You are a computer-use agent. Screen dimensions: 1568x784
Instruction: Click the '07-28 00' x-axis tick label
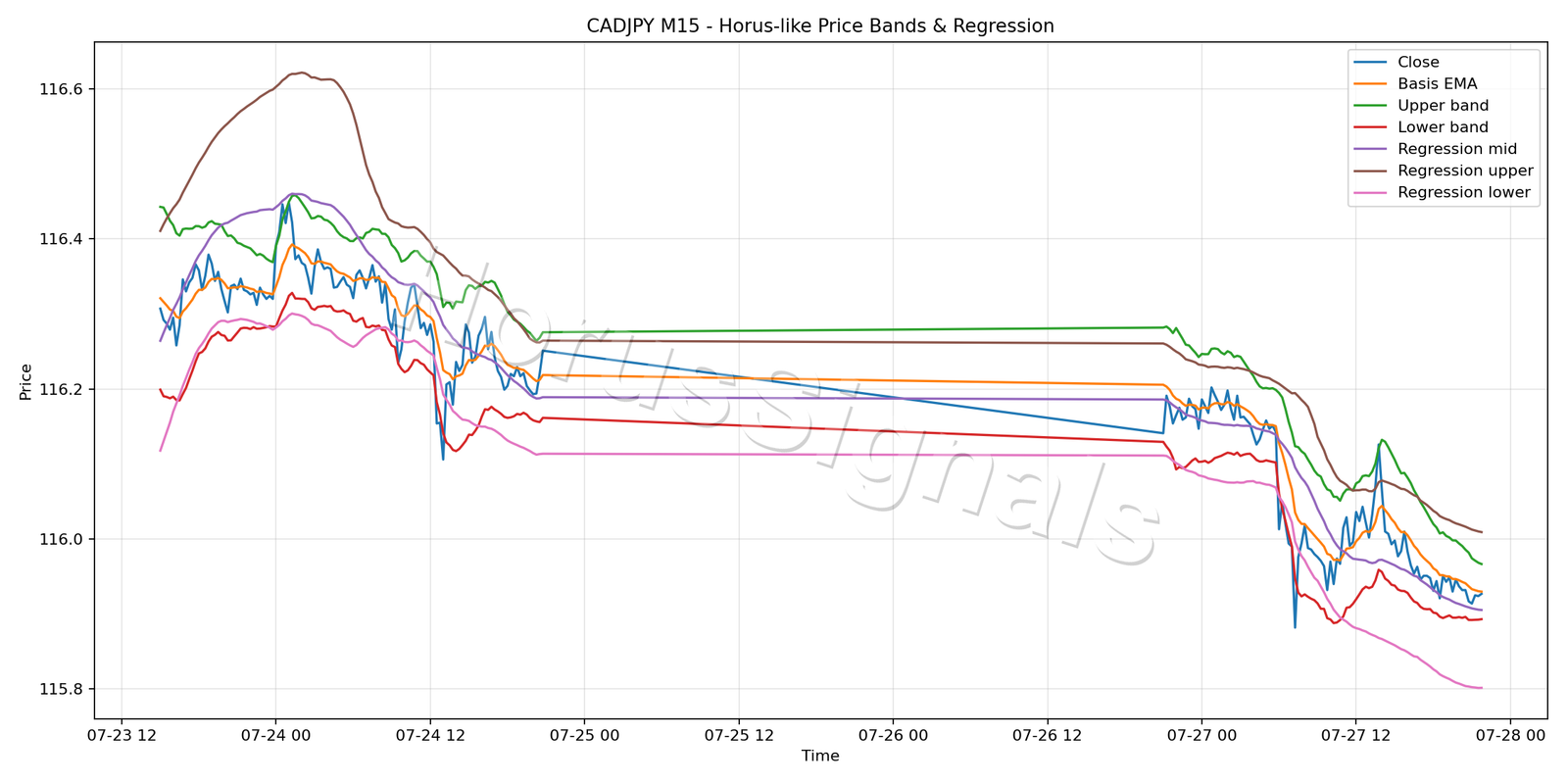coord(1510,735)
